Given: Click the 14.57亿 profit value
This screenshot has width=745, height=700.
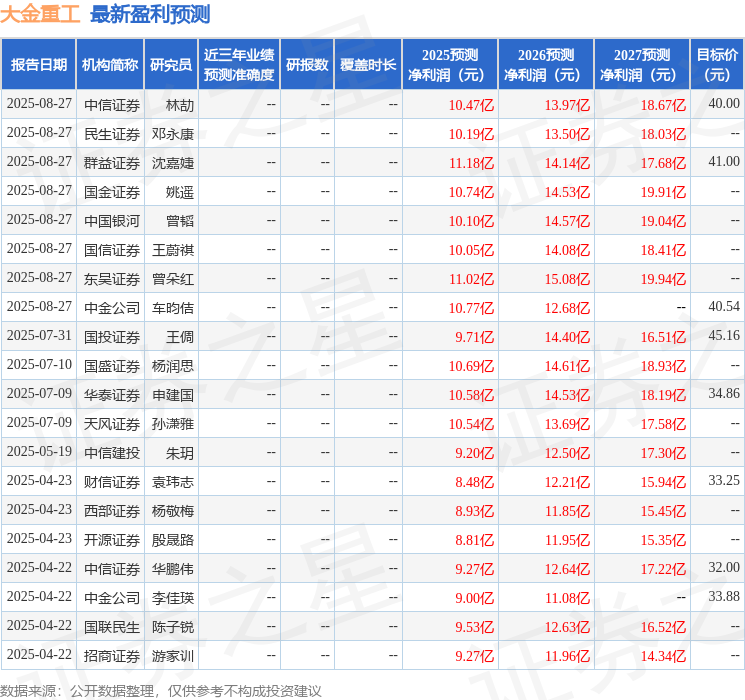Looking at the screenshot, I should tap(567, 221).
